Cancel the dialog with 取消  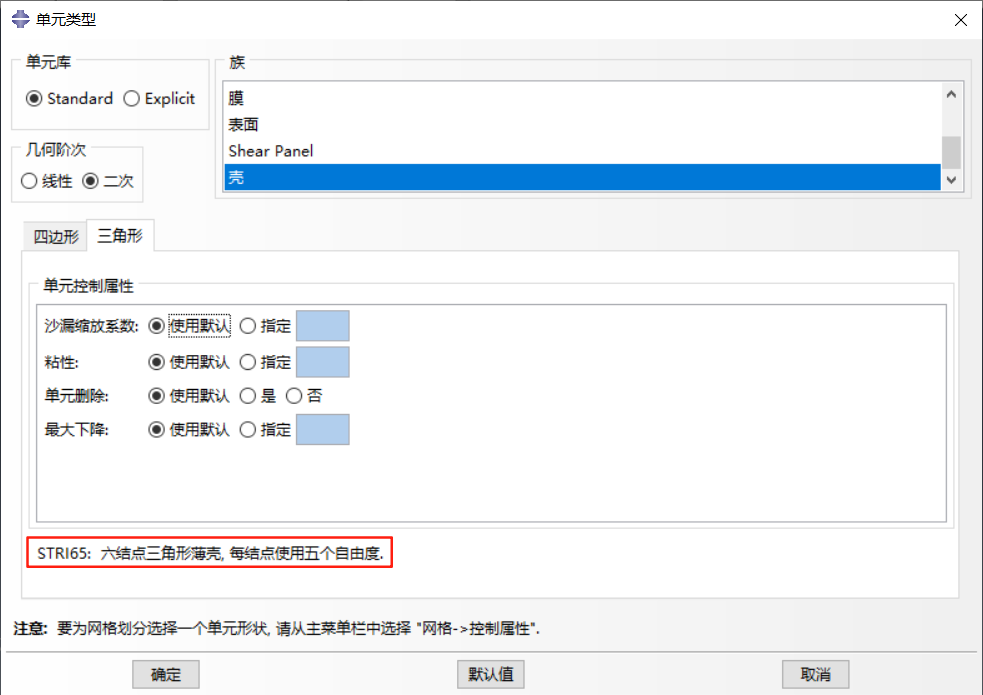tap(815, 674)
